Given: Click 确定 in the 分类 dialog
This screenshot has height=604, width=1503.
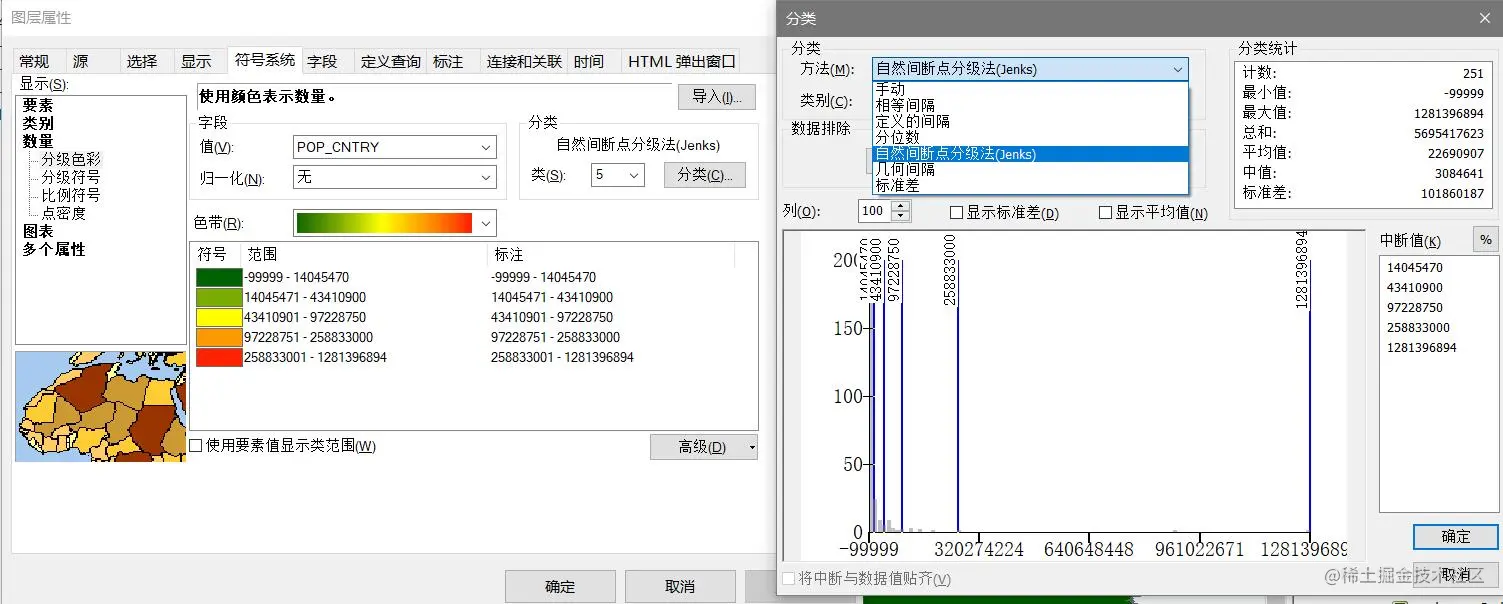Looking at the screenshot, I should (x=1455, y=537).
